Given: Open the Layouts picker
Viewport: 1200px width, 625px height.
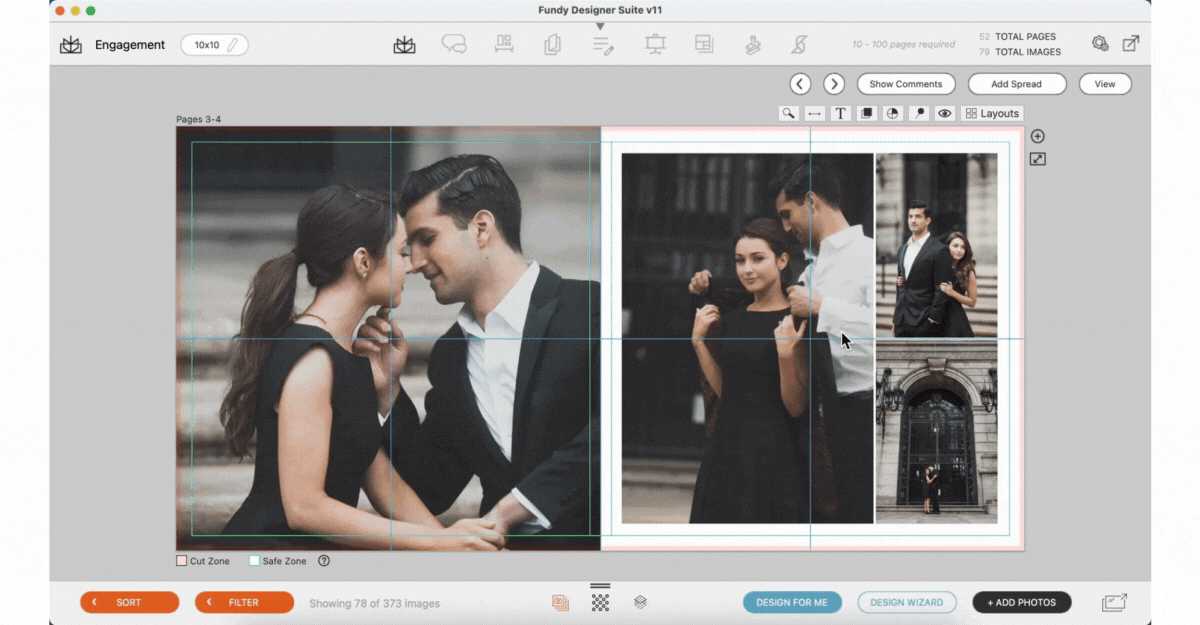Looking at the screenshot, I should [x=992, y=114].
